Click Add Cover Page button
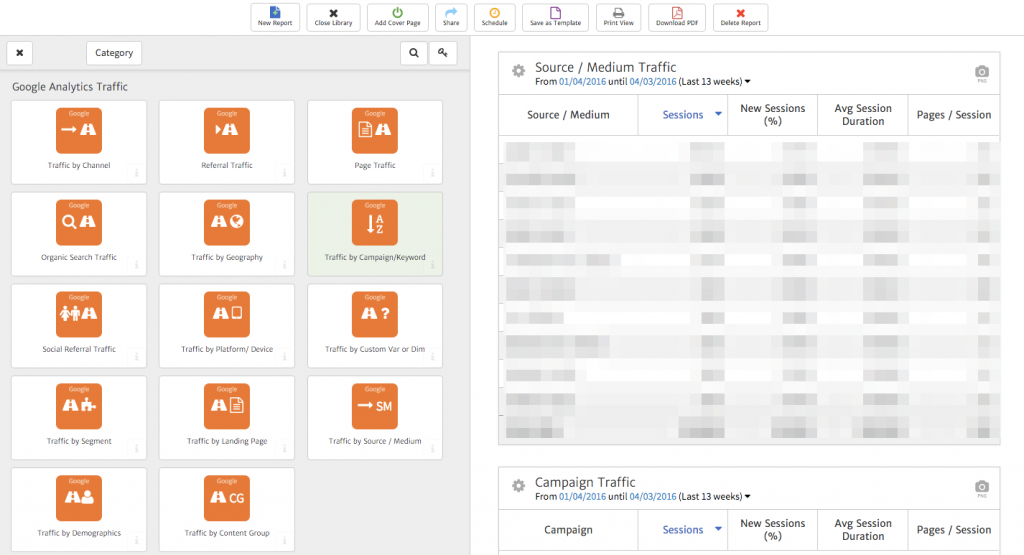 [x=398, y=17]
